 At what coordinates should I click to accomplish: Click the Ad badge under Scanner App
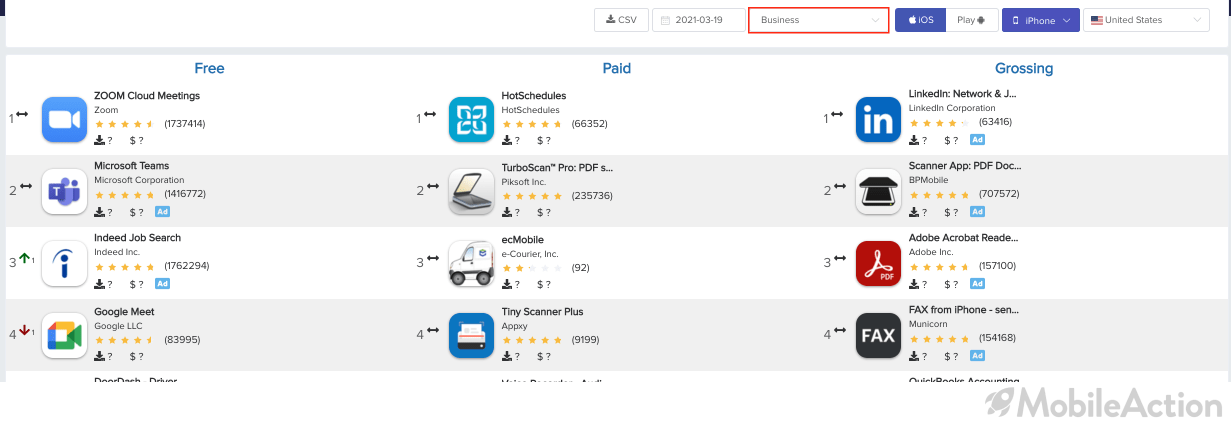(x=977, y=212)
